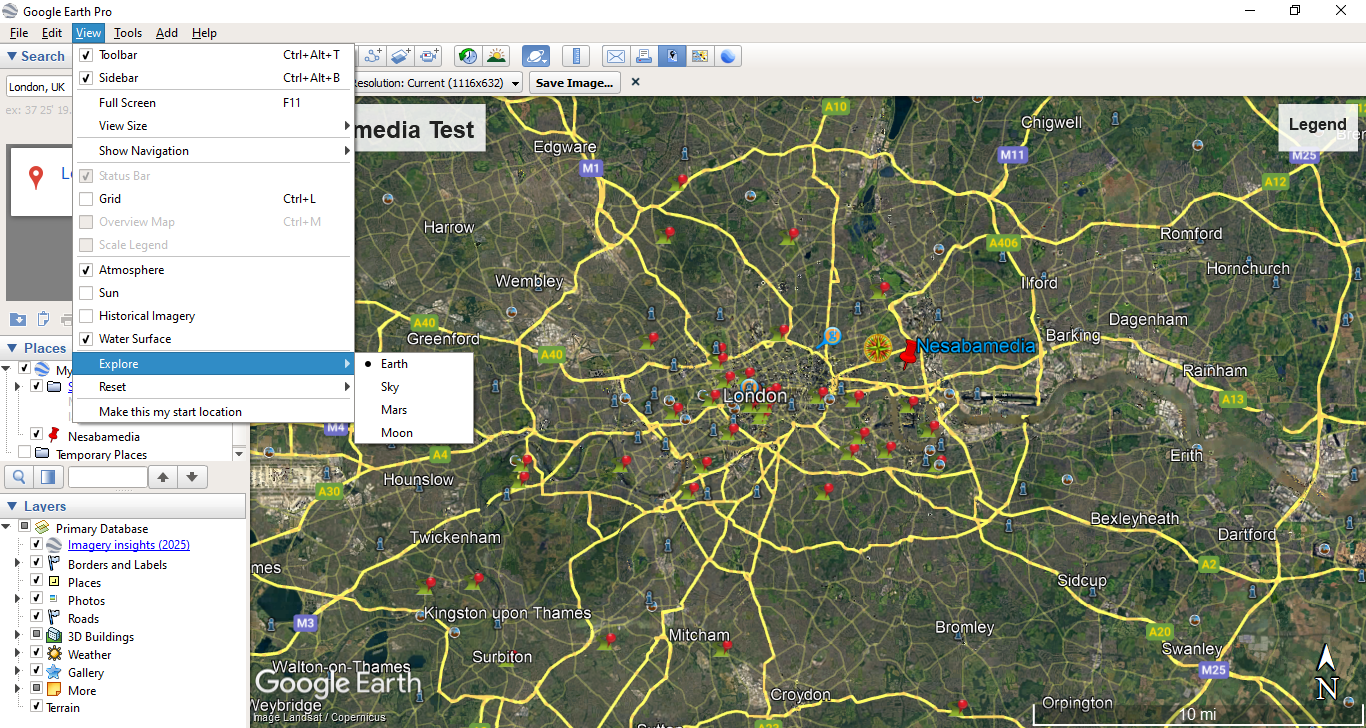This screenshot has width=1366, height=728.
Task: Choose Make this my start location
Action: 170,412
